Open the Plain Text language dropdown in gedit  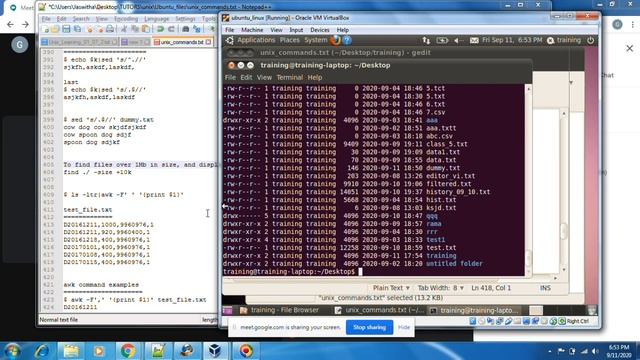coord(391,288)
